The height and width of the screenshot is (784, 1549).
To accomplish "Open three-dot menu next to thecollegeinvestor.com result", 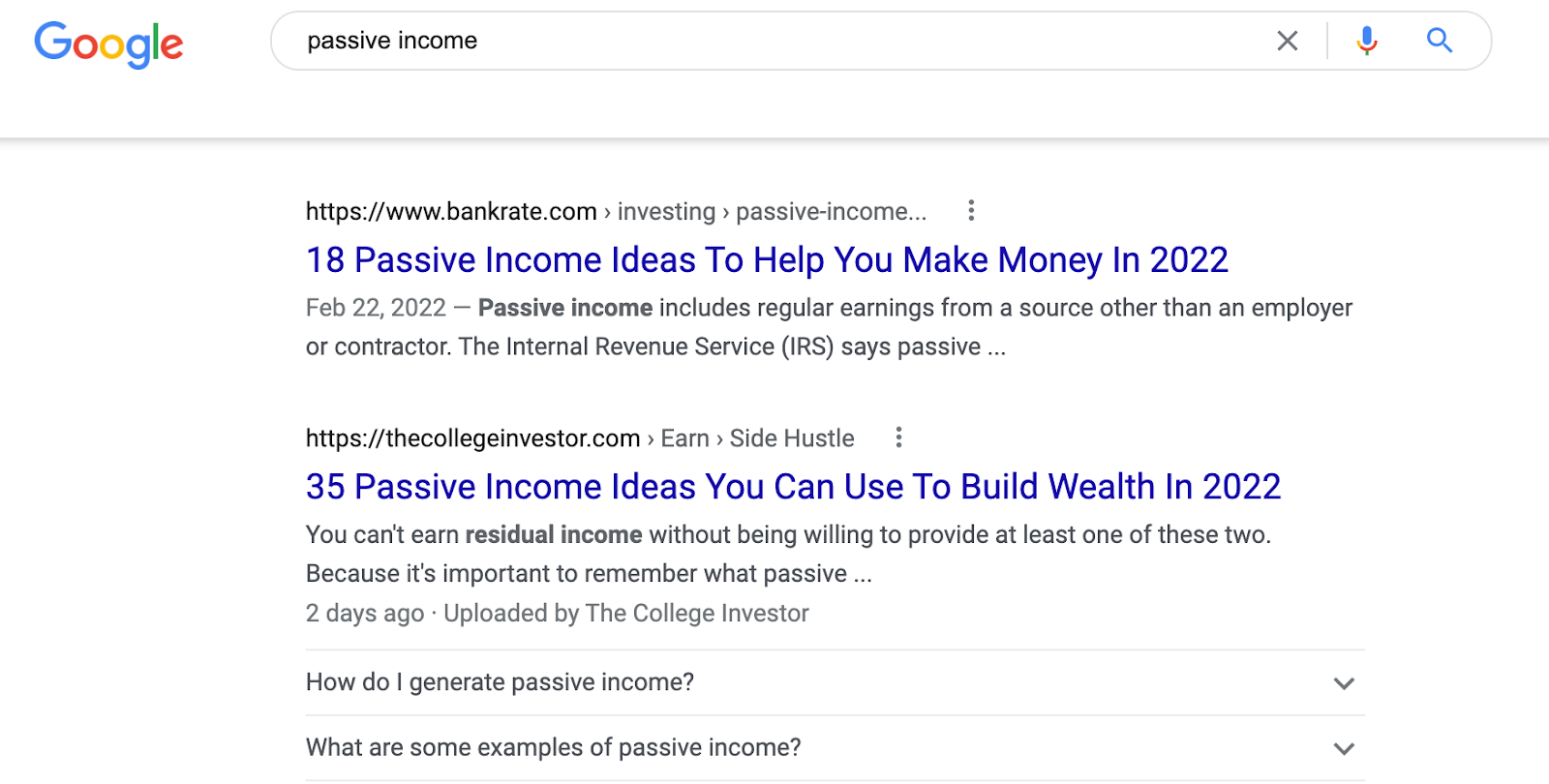I will tap(898, 437).
